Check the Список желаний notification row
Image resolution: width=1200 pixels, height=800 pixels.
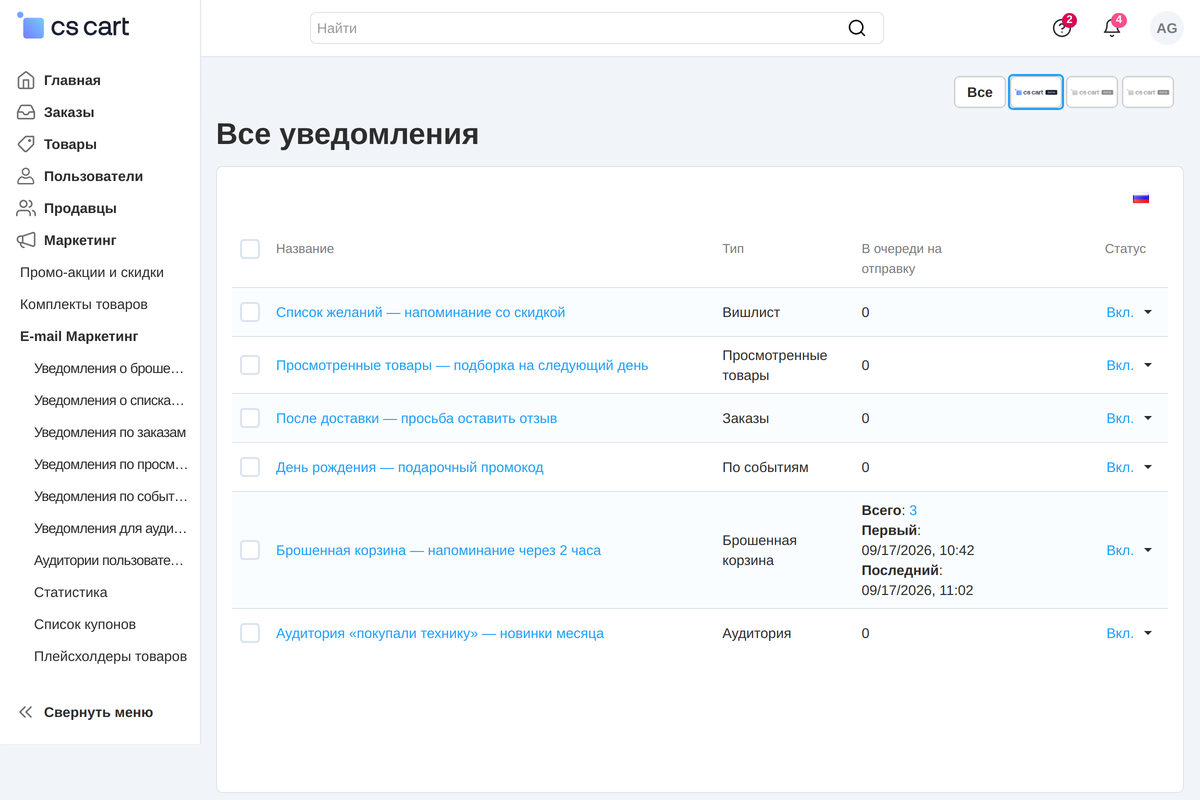point(250,312)
